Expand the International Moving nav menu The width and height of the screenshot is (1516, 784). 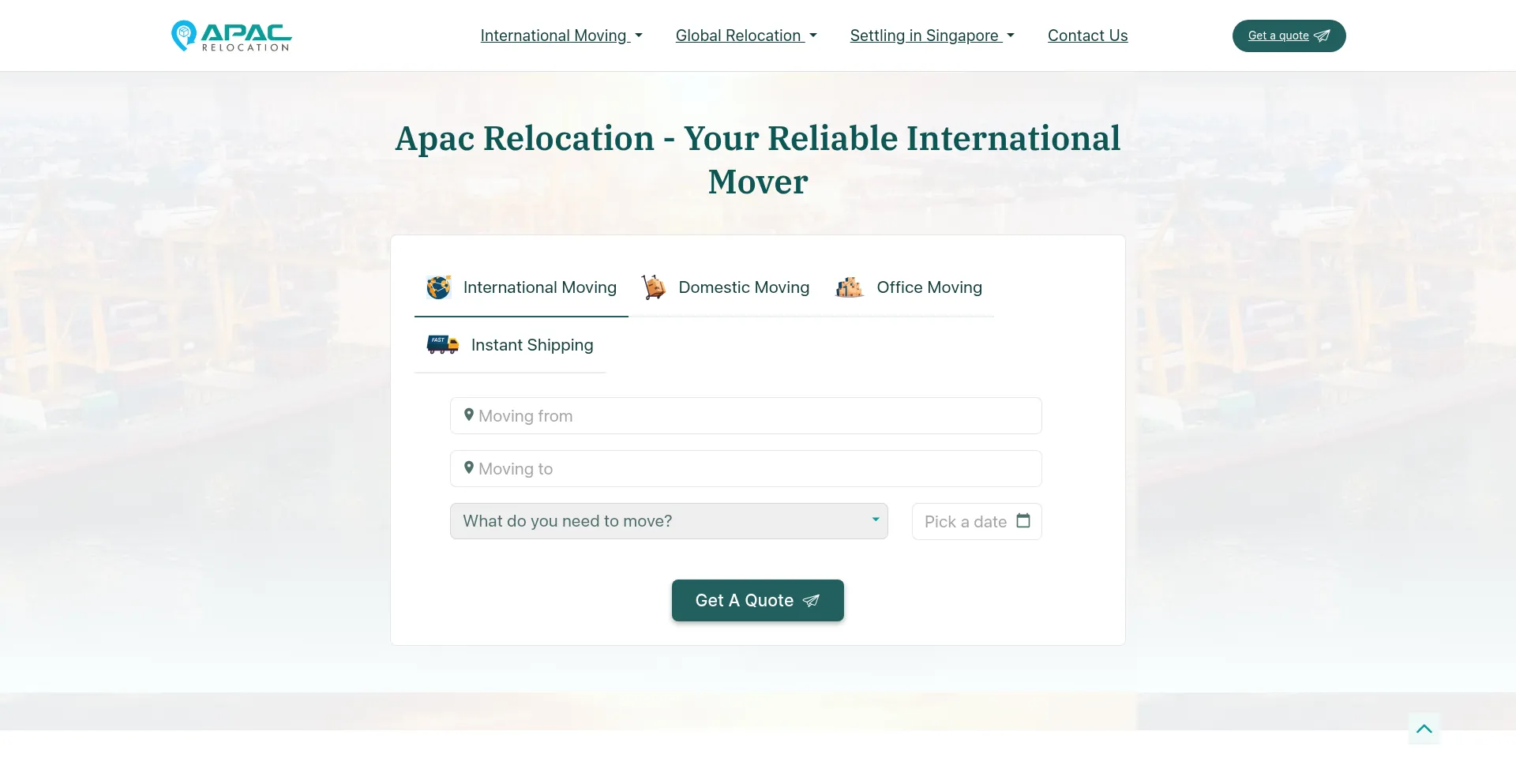561,36
